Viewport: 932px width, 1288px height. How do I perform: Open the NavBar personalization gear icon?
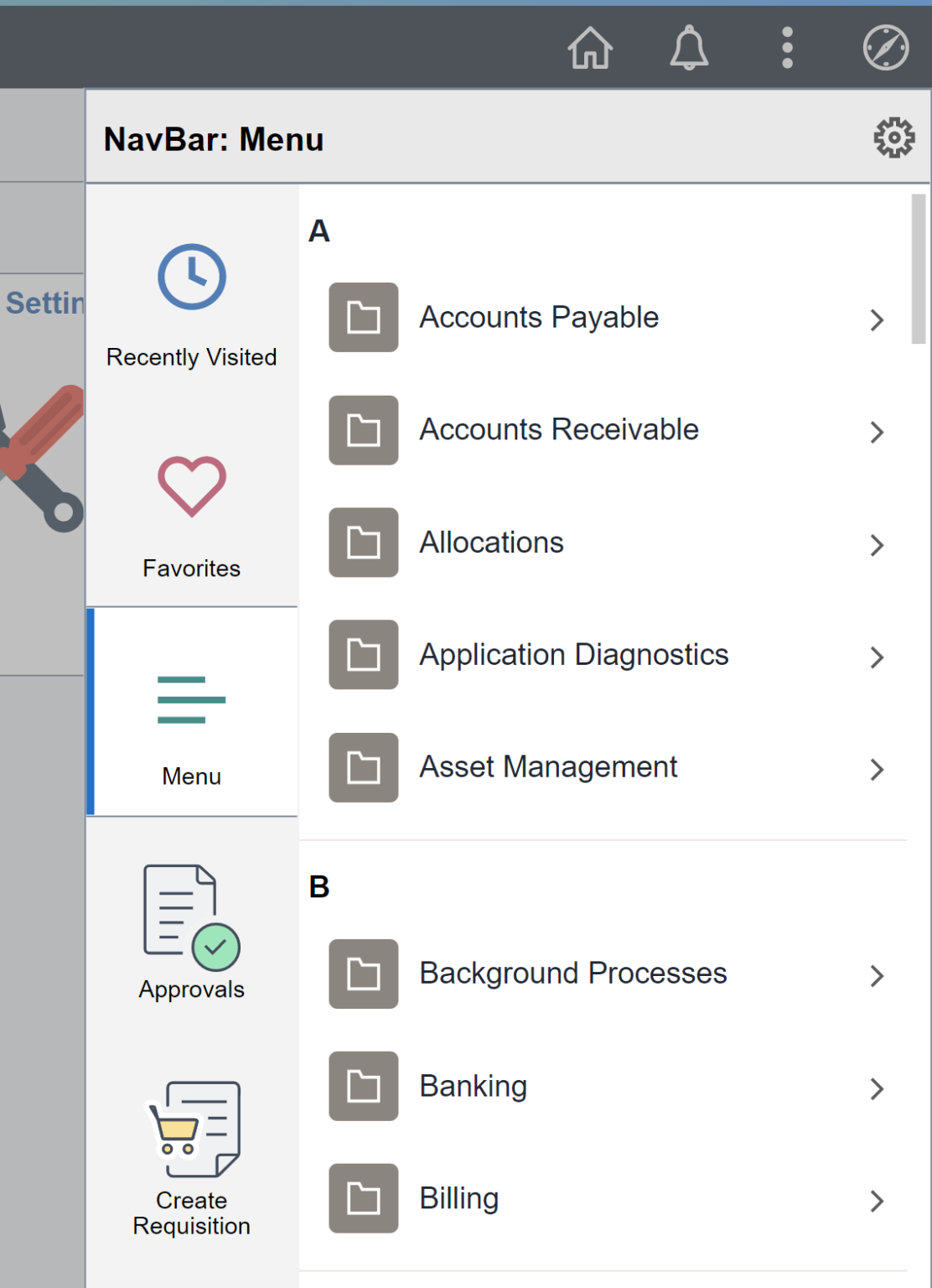(x=893, y=137)
